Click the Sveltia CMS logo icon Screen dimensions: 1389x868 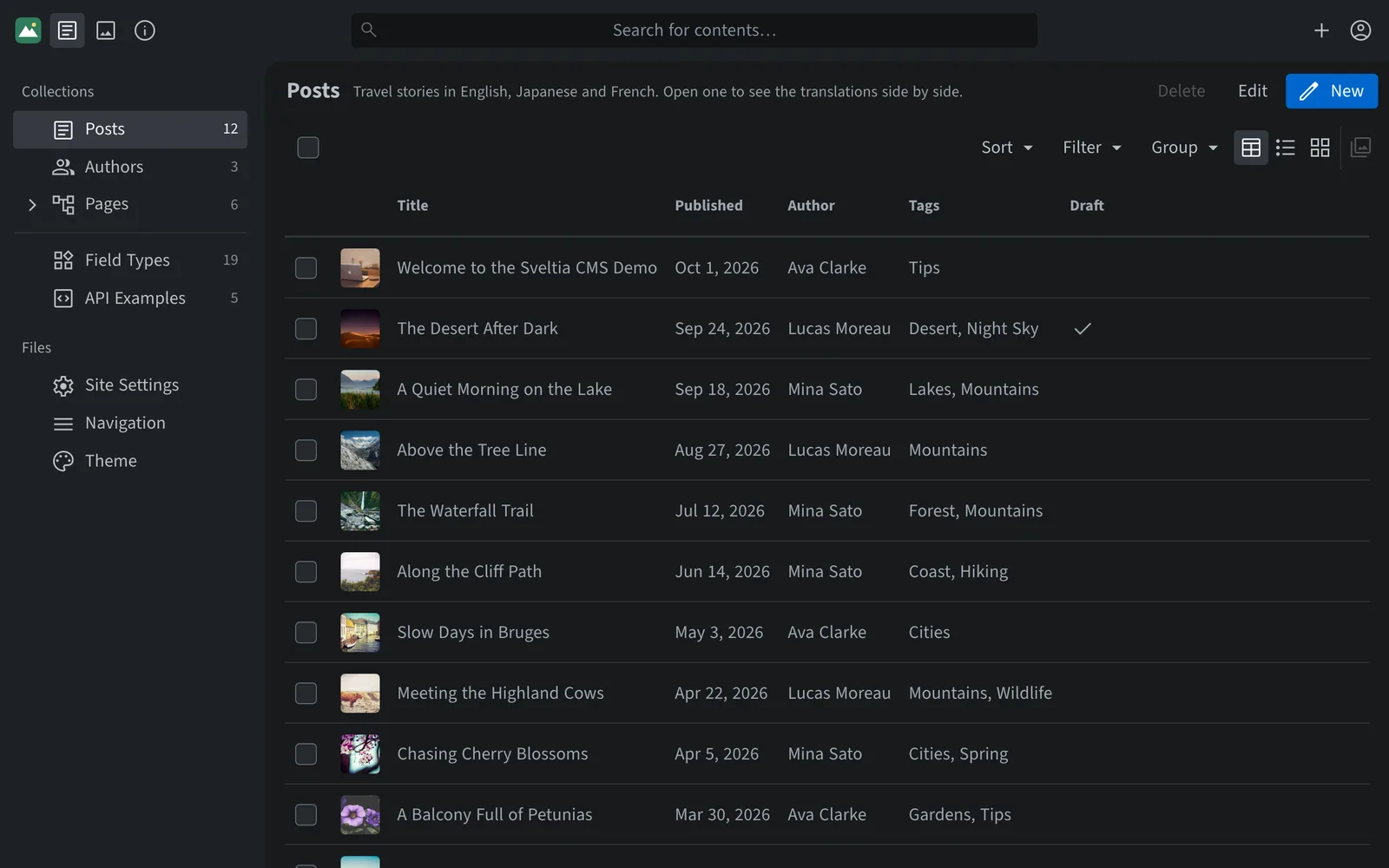point(29,30)
